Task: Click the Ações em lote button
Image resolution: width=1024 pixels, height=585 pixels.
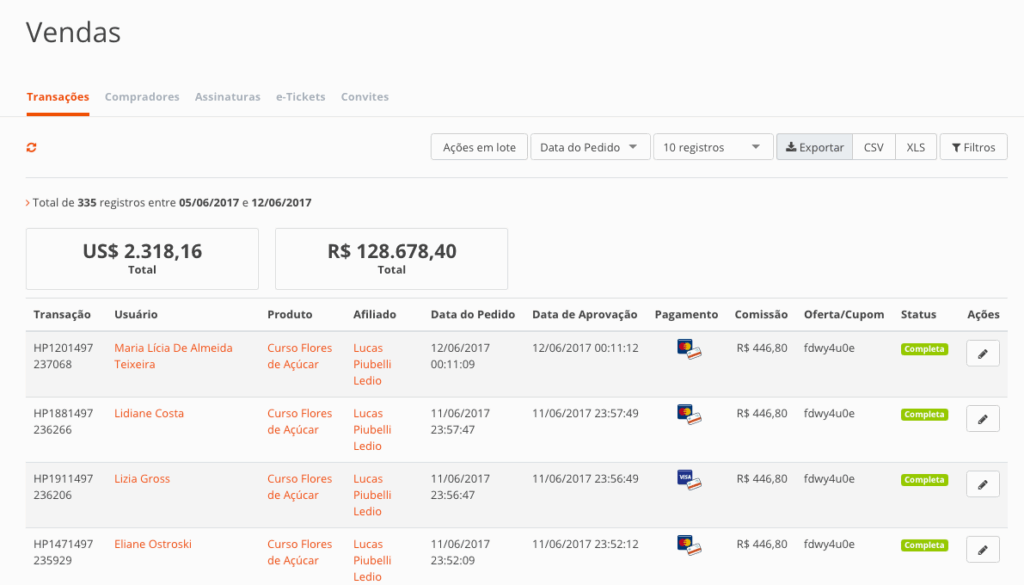Action: (x=479, y=147)
